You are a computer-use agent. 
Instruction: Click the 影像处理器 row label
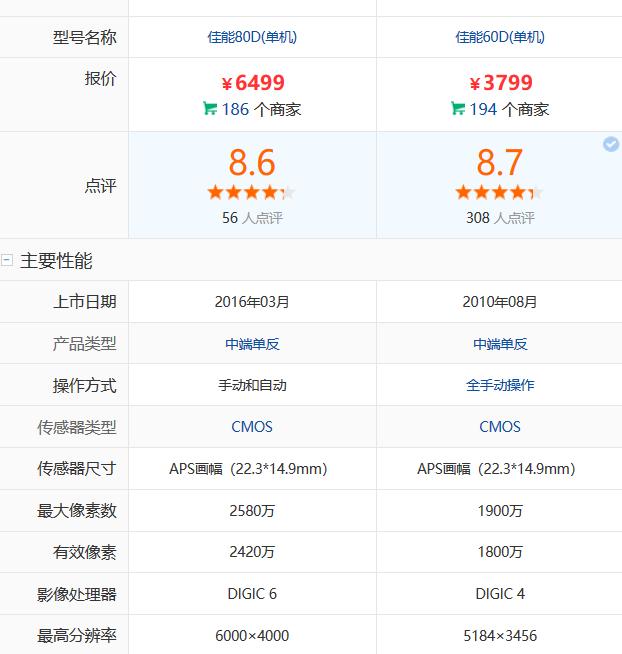coord(76,594)
